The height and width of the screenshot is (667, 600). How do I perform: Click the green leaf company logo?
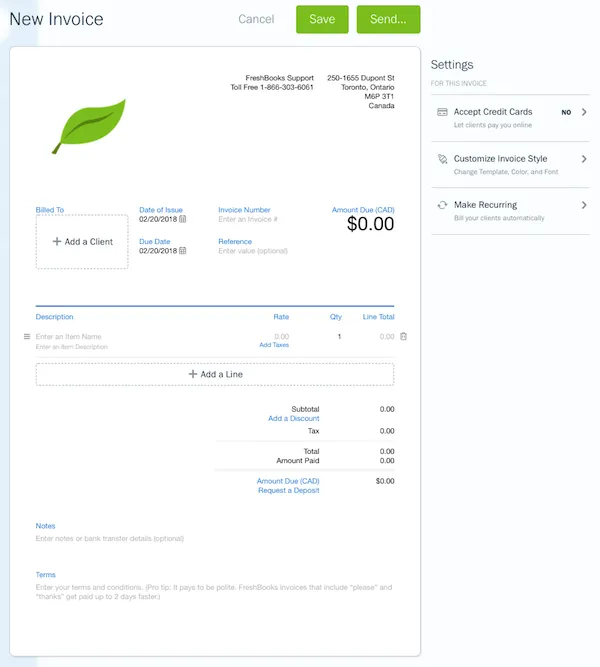90,125
